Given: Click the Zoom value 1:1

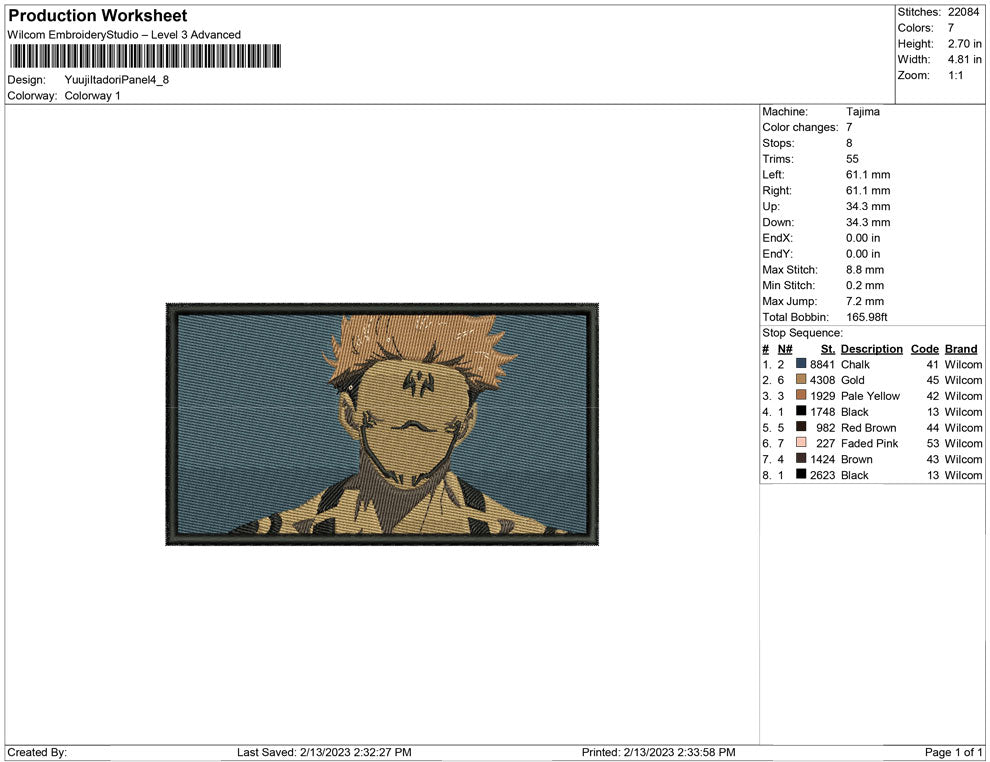Looking at the screenshot, I should (x=956, y=75).
